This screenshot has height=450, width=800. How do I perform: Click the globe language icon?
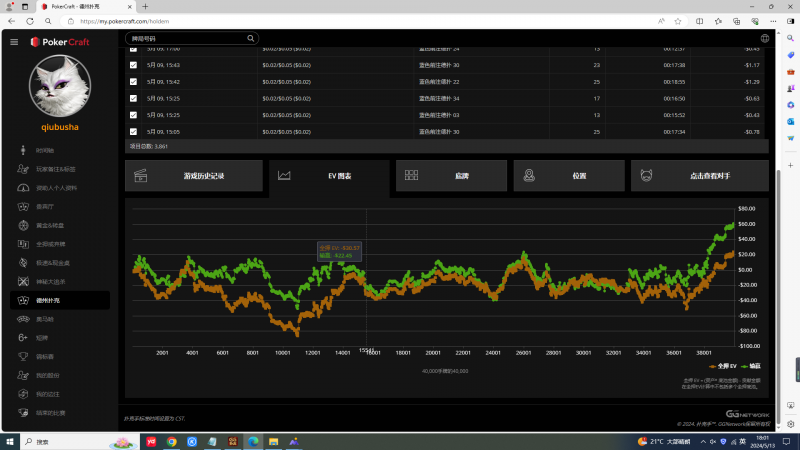pos(764,38)
